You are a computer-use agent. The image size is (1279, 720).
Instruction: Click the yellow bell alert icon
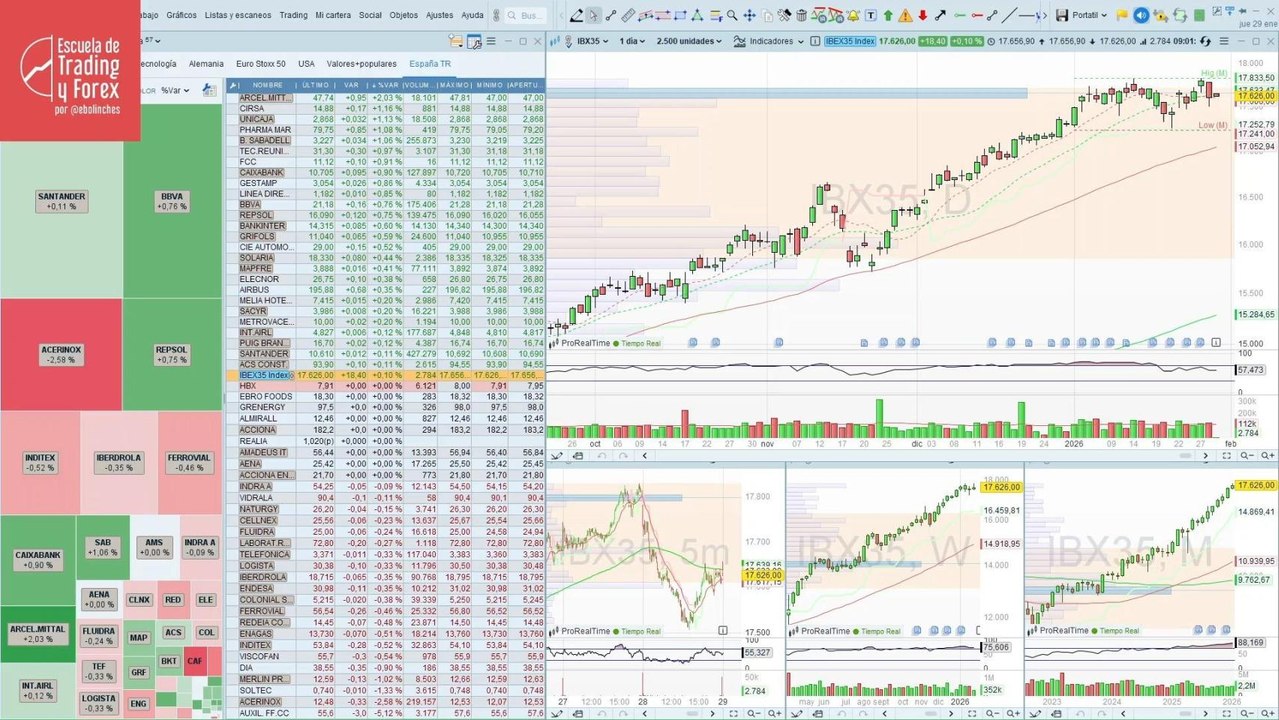point(853,15)
